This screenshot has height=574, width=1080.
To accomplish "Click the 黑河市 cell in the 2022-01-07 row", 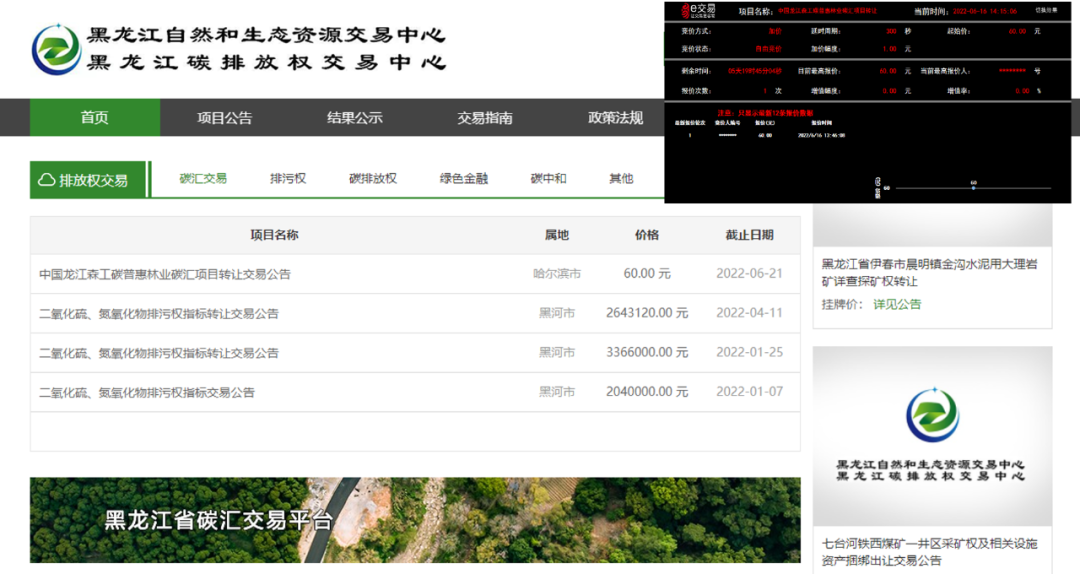I will (x=557, y=391).
